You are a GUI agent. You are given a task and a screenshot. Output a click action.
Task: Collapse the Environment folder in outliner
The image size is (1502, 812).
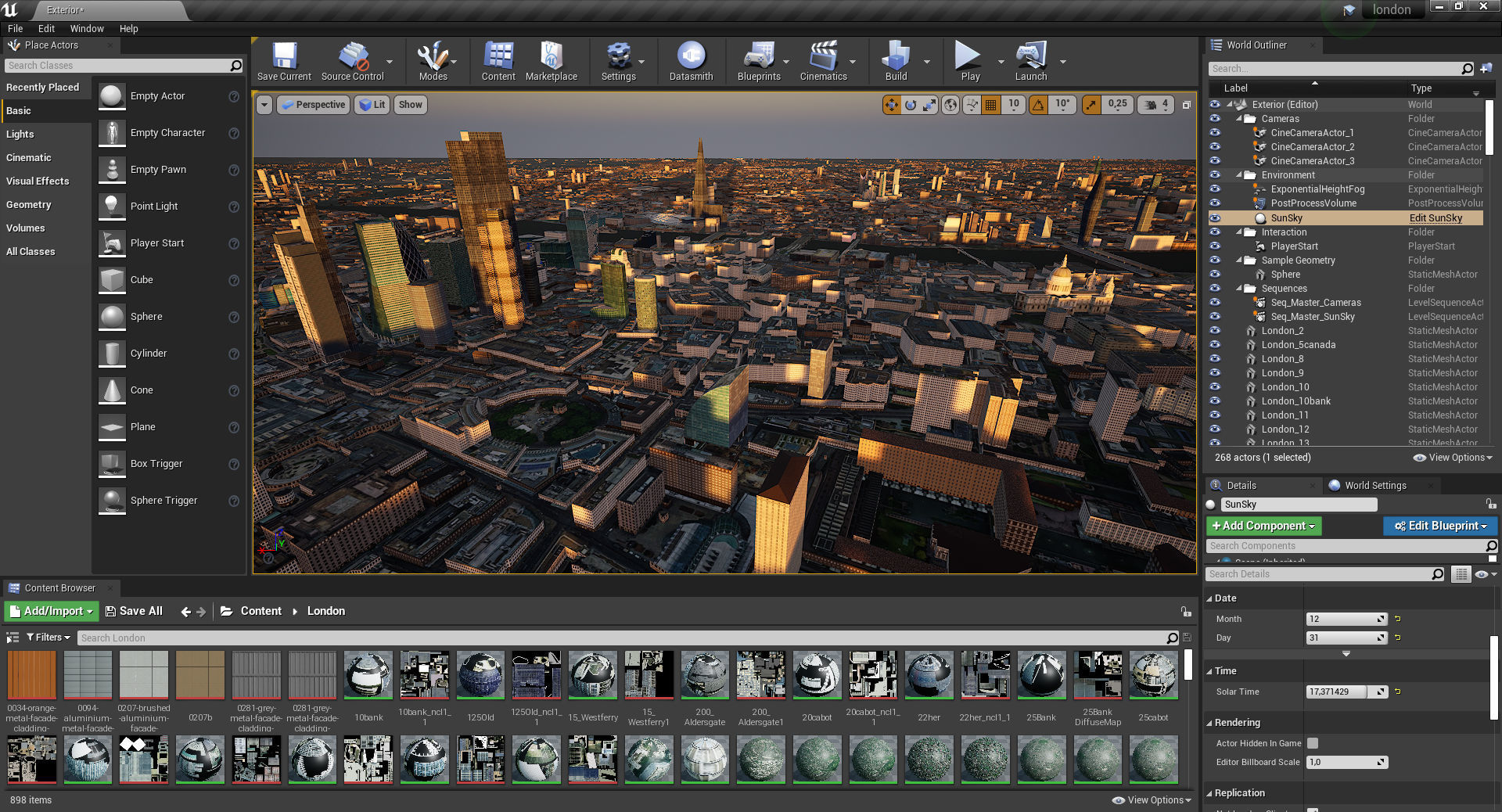pos(1239,175)
